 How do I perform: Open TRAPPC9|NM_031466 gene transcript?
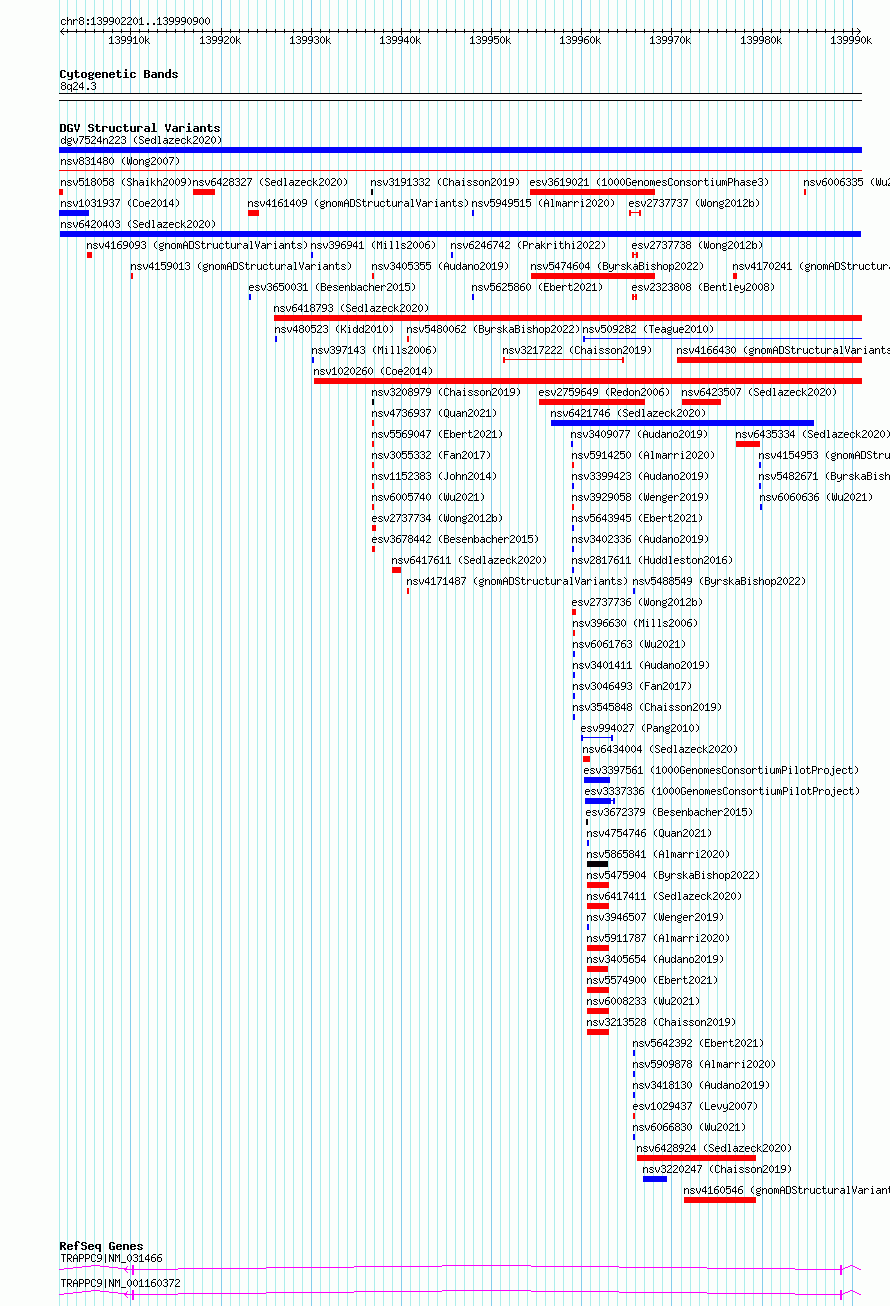111,1258
